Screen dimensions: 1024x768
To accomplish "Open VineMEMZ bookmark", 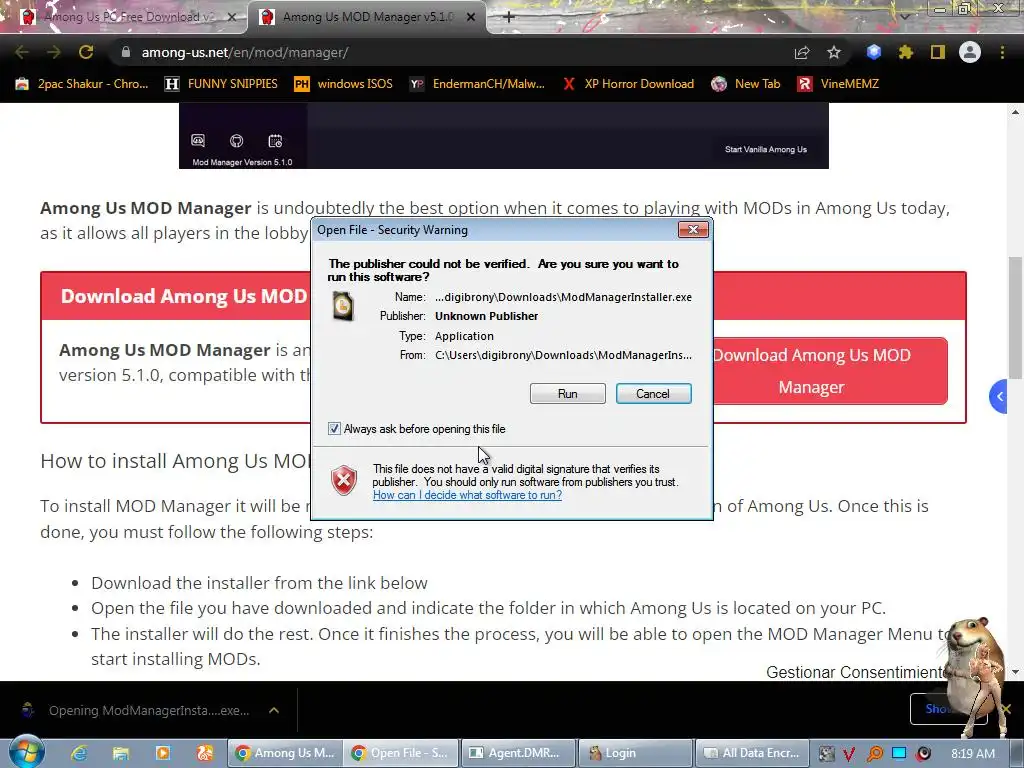I will tap(838, 84).
